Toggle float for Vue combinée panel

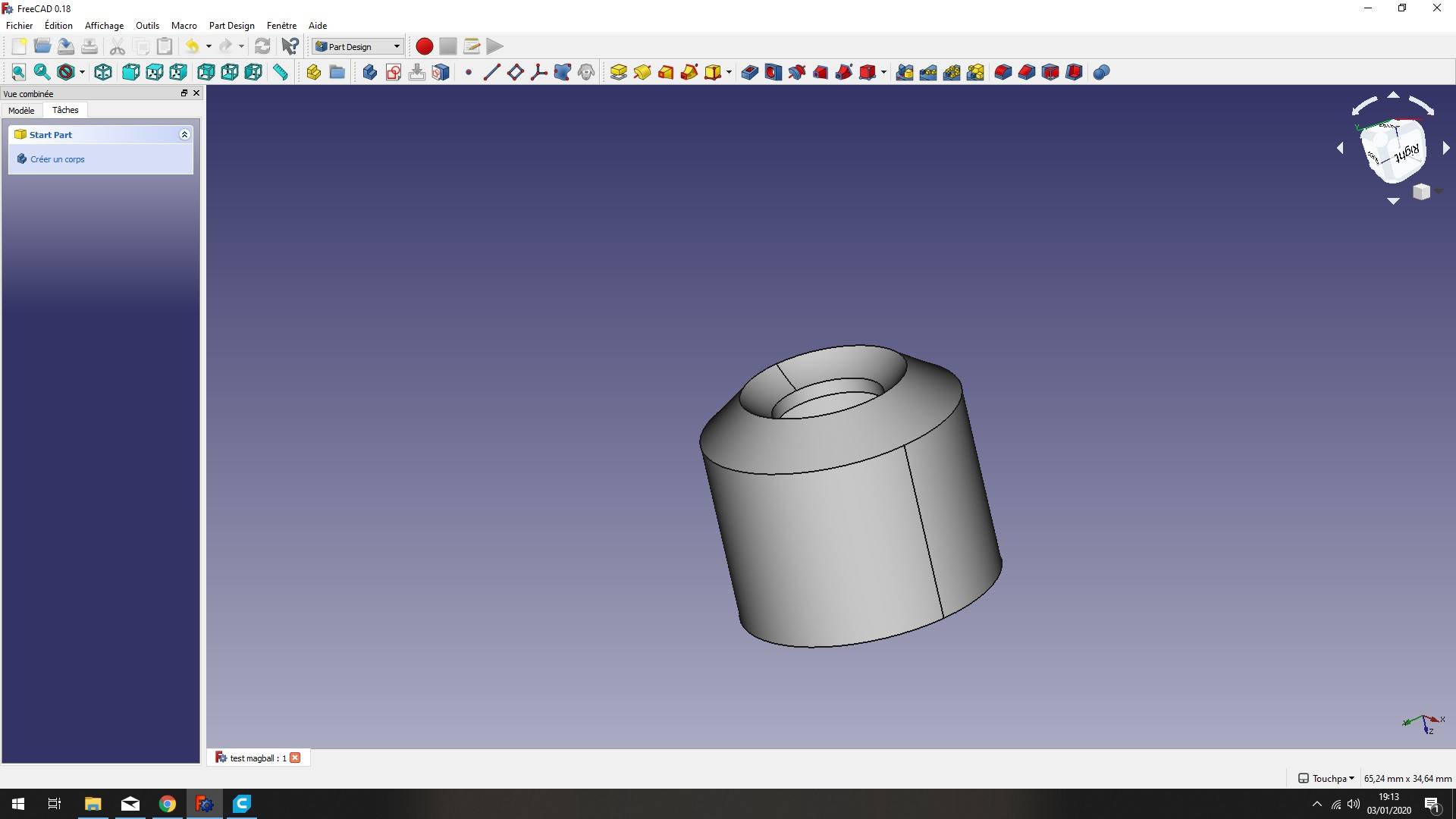pos(184,93)
